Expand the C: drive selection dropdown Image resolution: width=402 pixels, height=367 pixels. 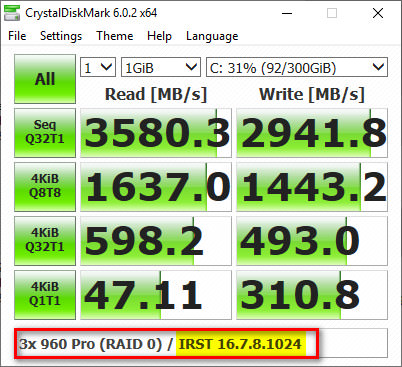coord(297,67)
